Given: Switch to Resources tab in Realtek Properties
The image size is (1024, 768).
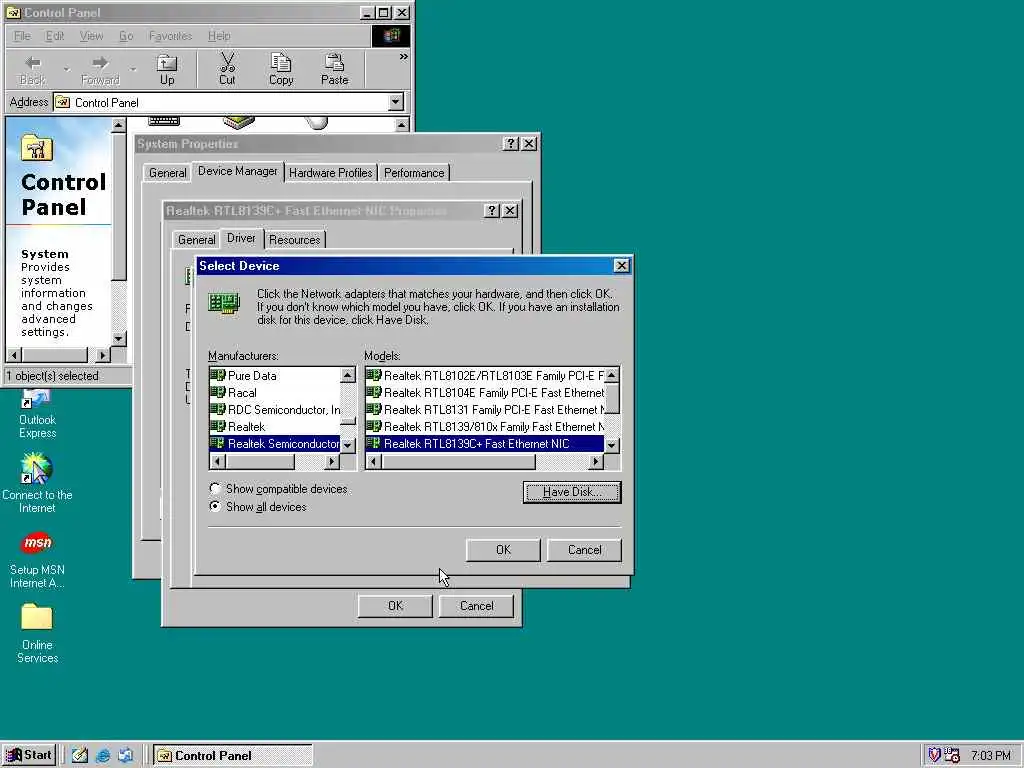Looking at the screenshot, I should coord(295,240).
